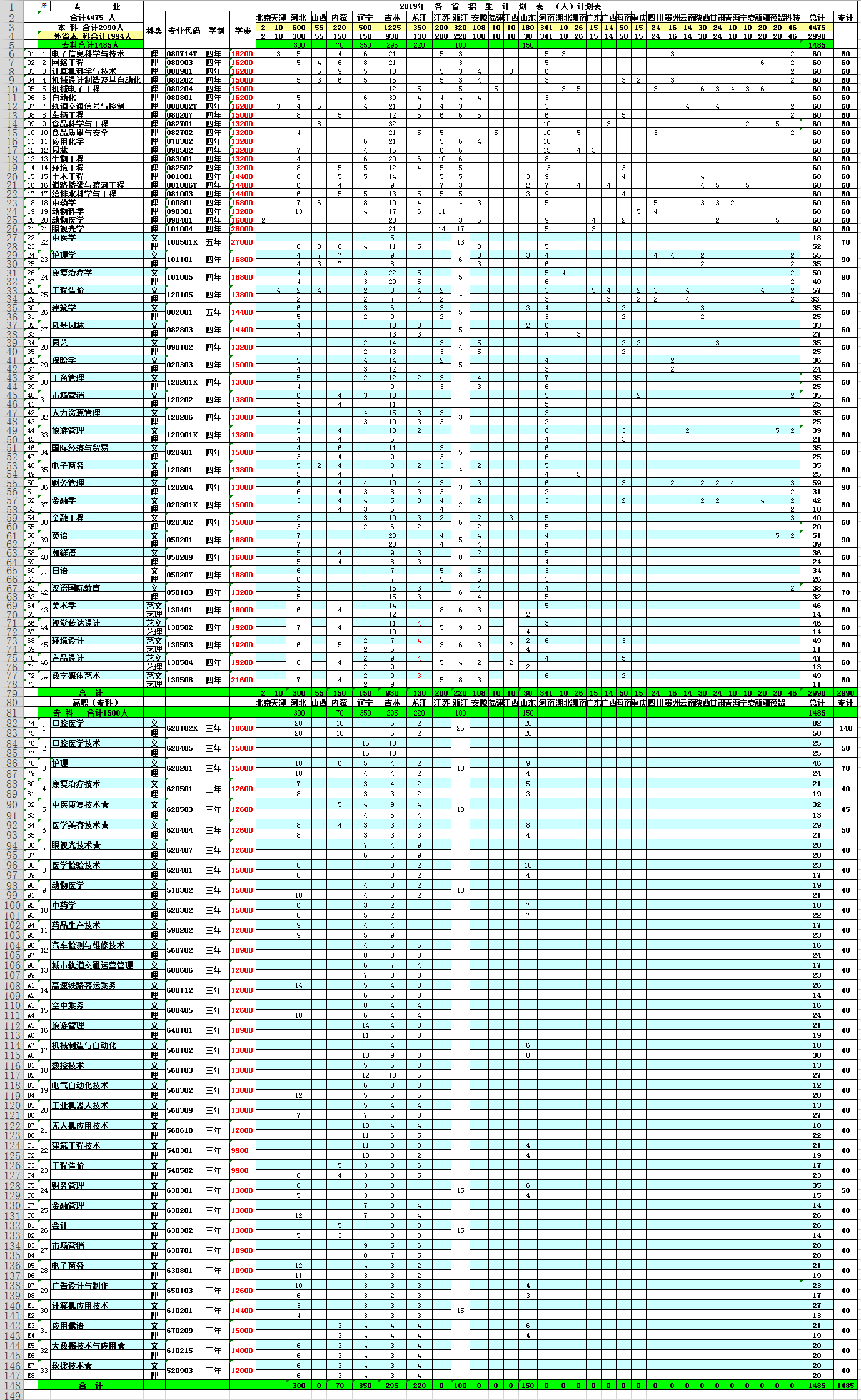Select the 中医康复技术★ cell
861x1400 pixels.
tap(97, 804)
